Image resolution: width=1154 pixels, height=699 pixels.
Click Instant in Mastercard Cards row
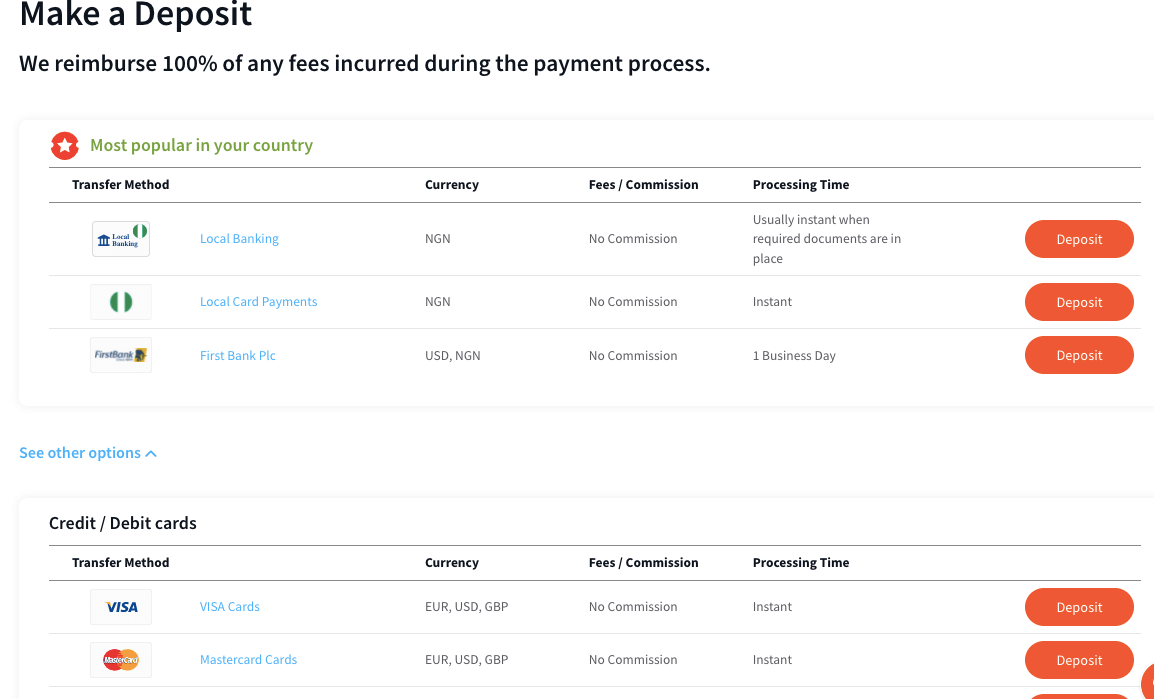click(x=772, y=659)
